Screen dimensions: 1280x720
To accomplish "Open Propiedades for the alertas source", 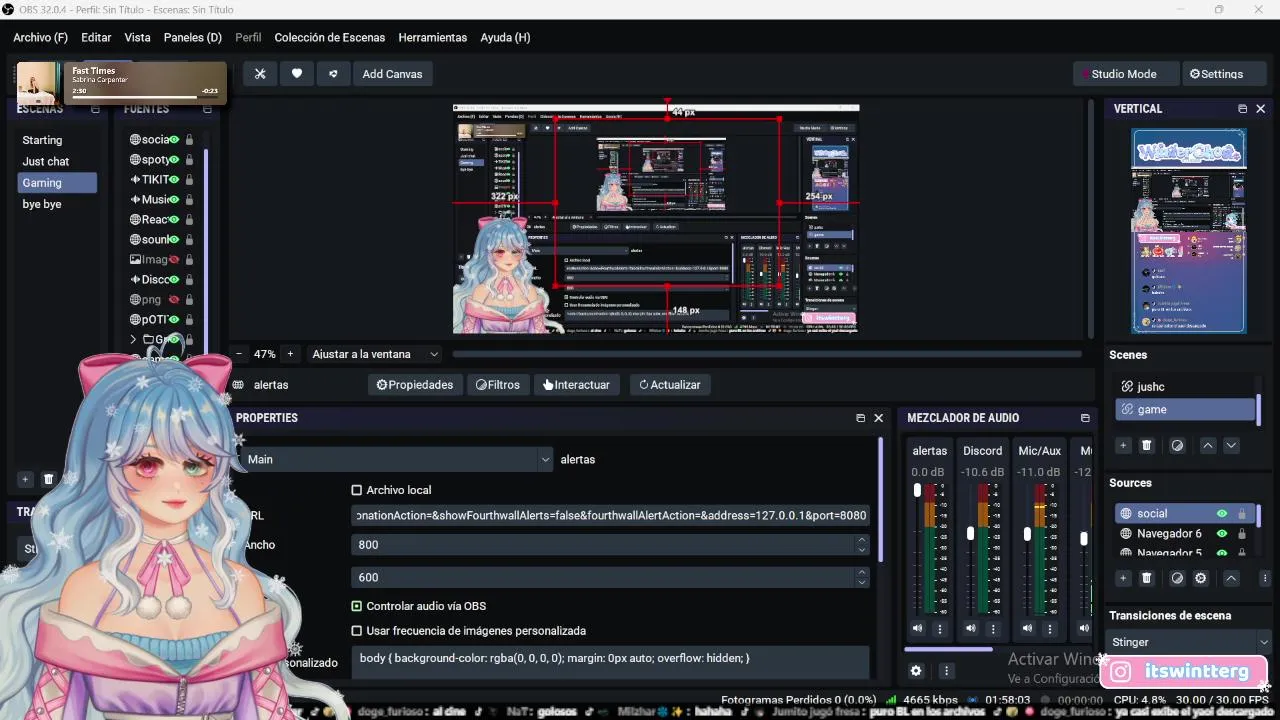I will pyautogui.click(x=414, y=384).
